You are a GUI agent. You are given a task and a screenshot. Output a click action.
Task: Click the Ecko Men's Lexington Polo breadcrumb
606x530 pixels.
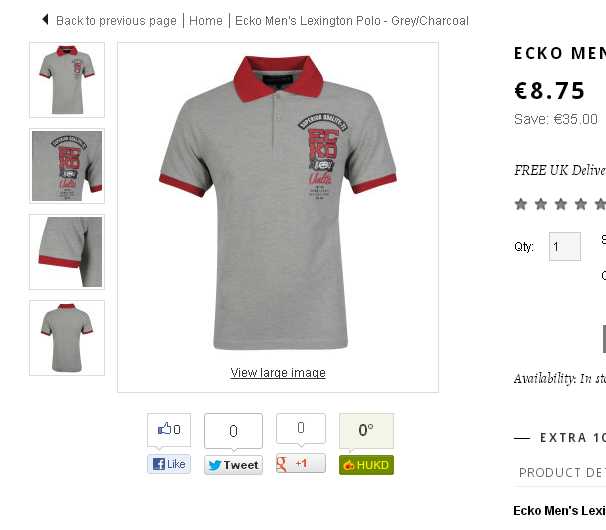352,20
